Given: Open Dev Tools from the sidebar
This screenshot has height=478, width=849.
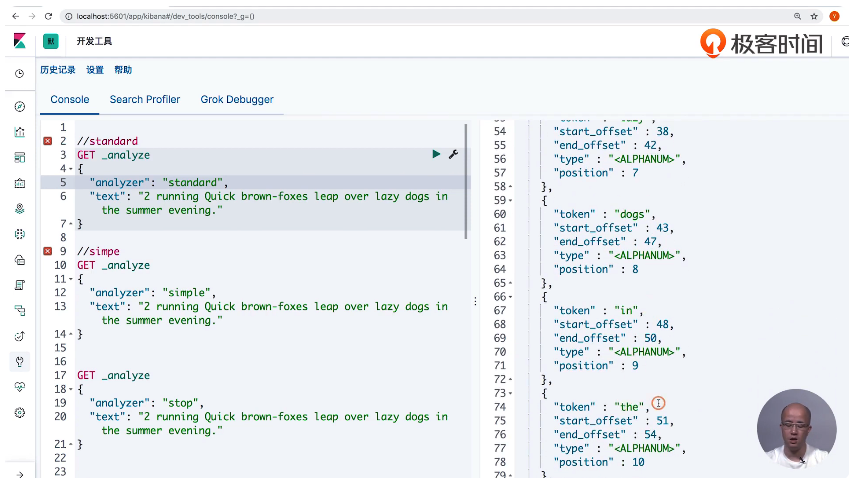Looking at the screenshot, I should tap(19, 361).
